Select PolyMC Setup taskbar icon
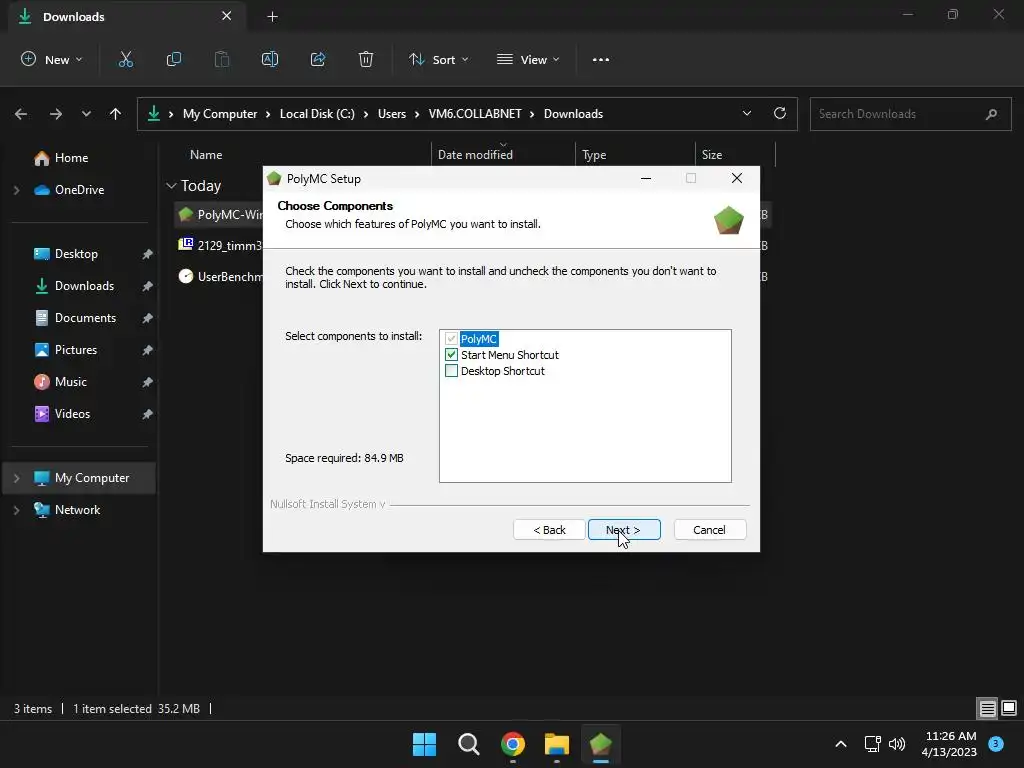The image size is (1024, 768). coord(600,744)
